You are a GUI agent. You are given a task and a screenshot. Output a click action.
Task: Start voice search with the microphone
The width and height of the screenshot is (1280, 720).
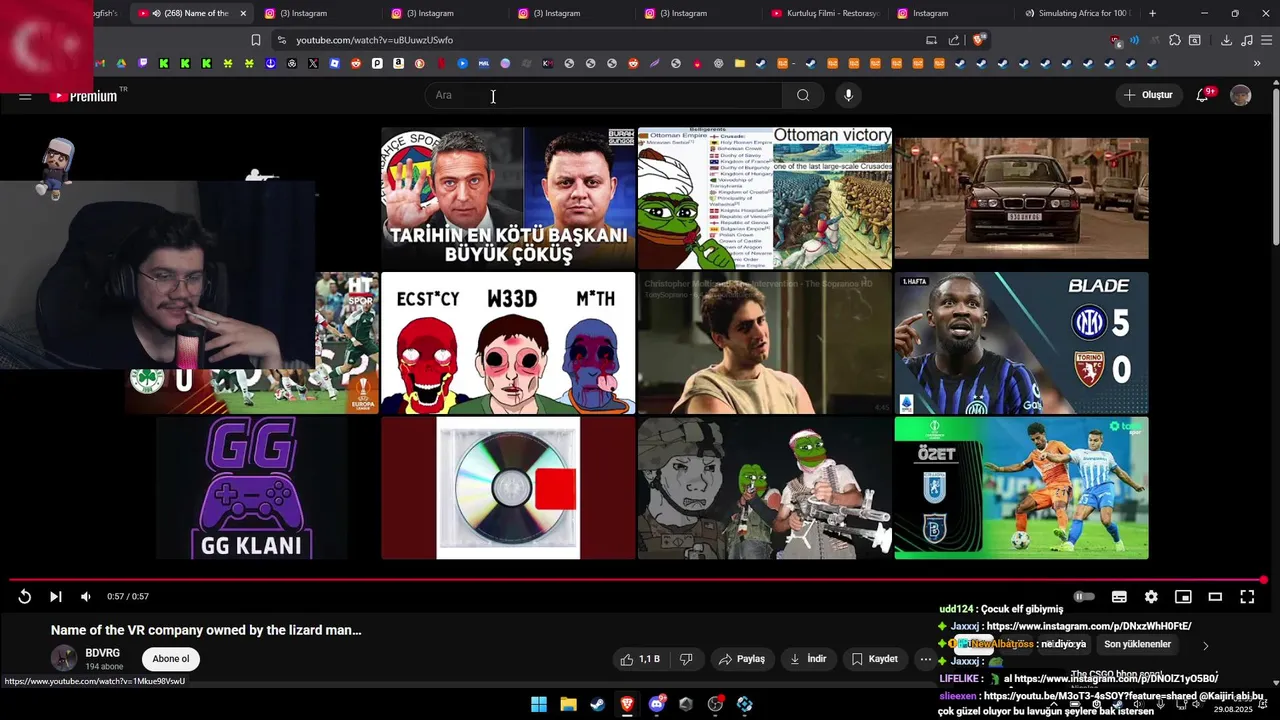tap(848, 95)
